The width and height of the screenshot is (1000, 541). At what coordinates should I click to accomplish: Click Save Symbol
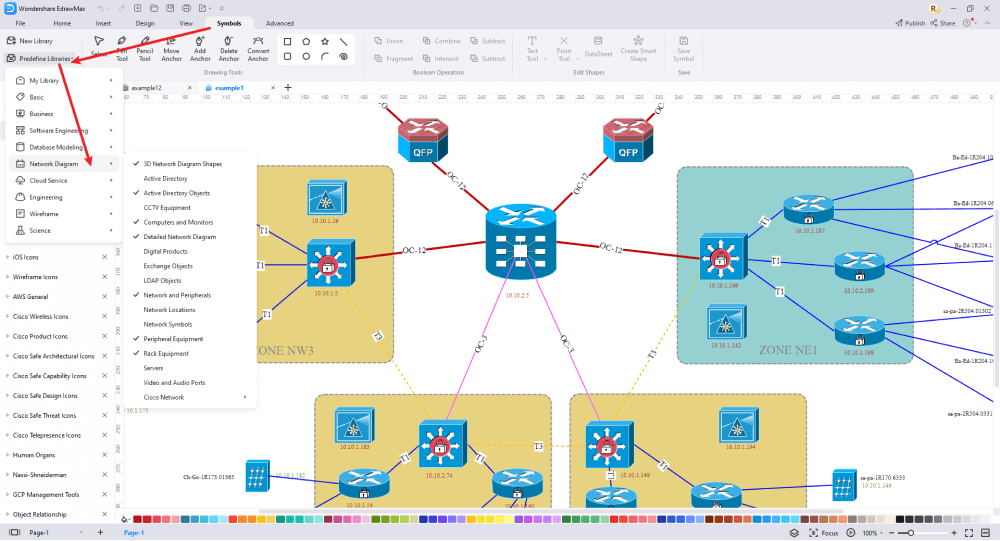[x=684, y=49]
